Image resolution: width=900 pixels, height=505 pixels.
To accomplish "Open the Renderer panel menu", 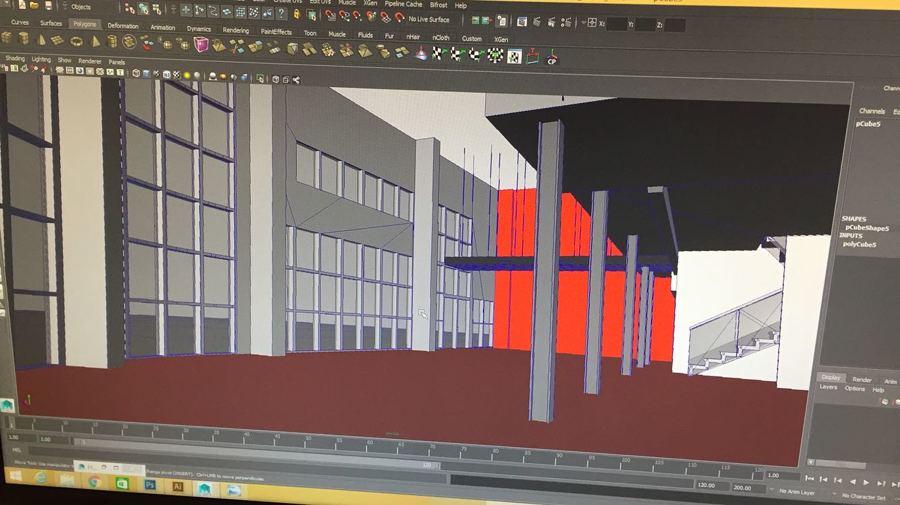I will (90, 61).
